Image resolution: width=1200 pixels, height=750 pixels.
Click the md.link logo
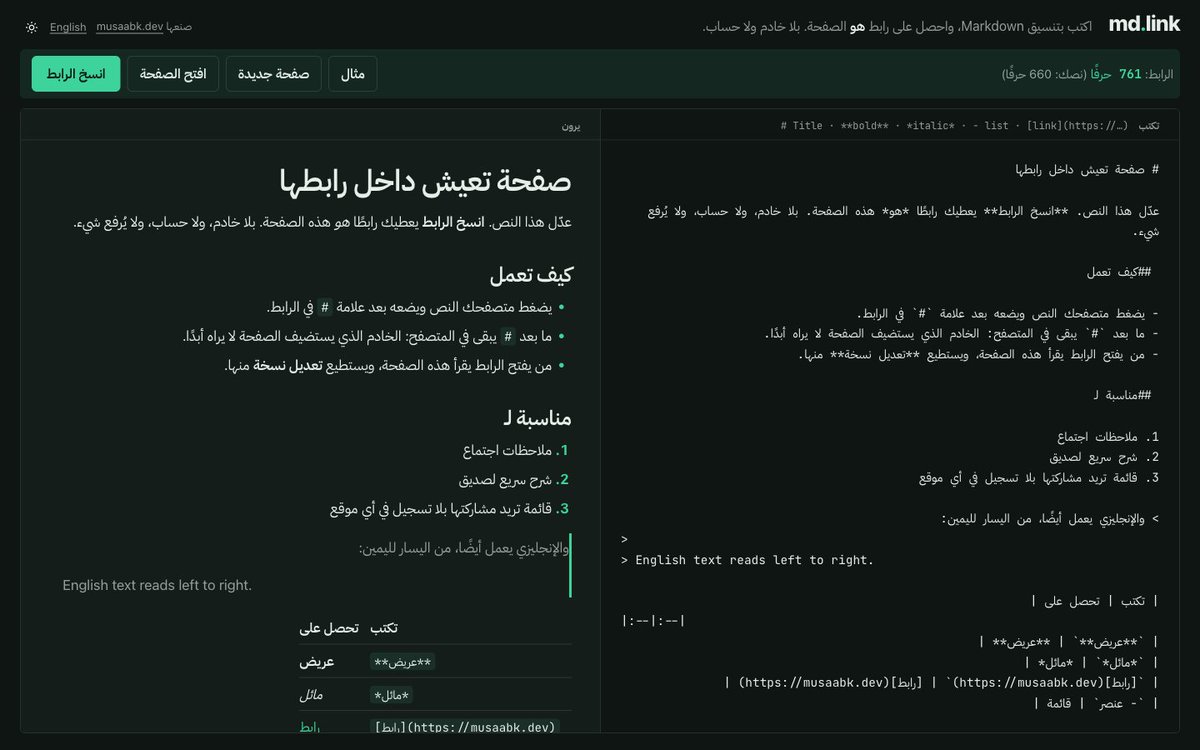(x=1143, y=25)
